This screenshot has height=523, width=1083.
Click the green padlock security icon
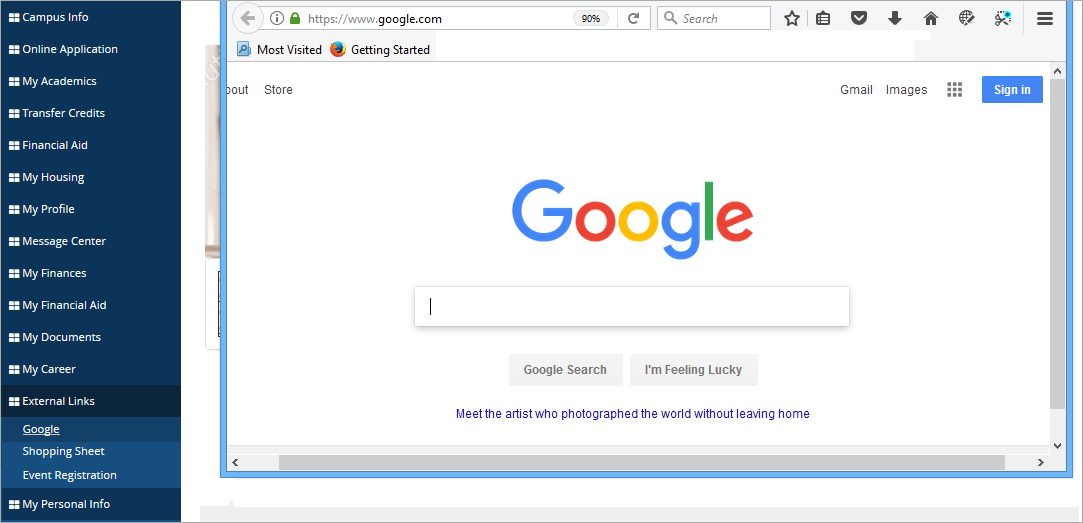[x=295, y=19]
